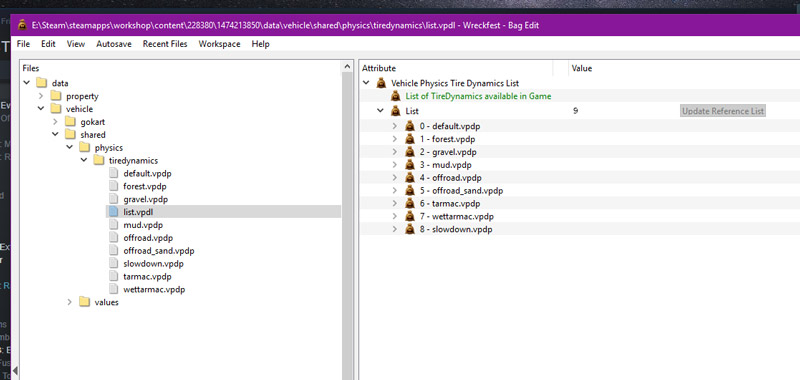Click bag icon for 4 - offroad.vpdp

(410, 178)
